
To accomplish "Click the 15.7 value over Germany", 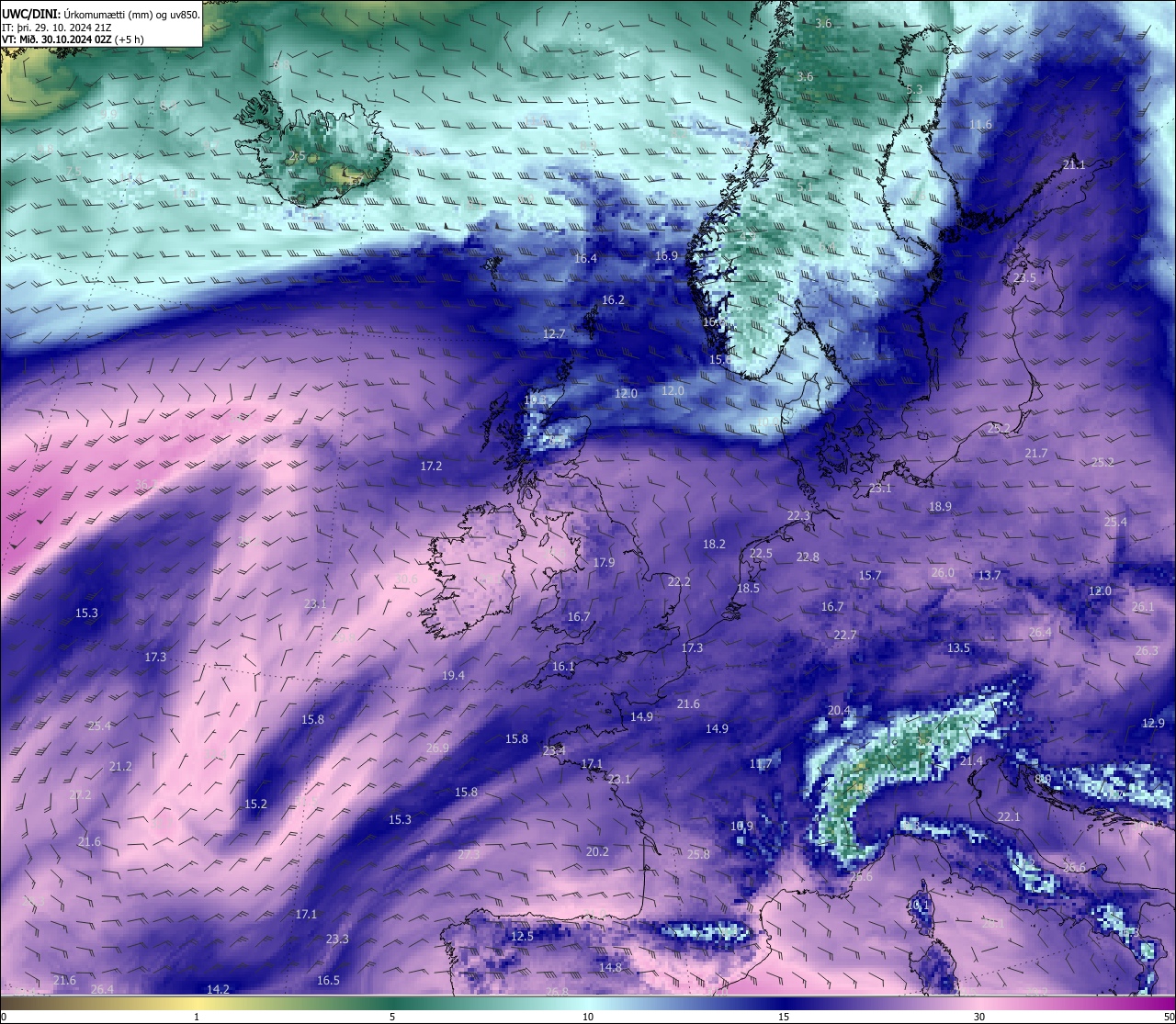I will tap(869, 575).
